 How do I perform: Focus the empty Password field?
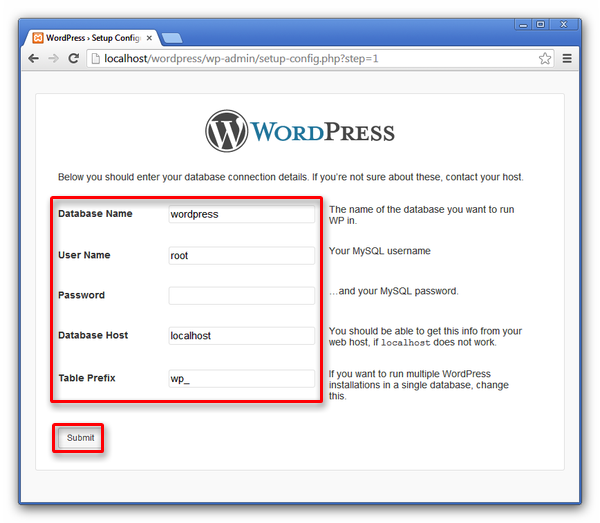click(x=241, y=296)
